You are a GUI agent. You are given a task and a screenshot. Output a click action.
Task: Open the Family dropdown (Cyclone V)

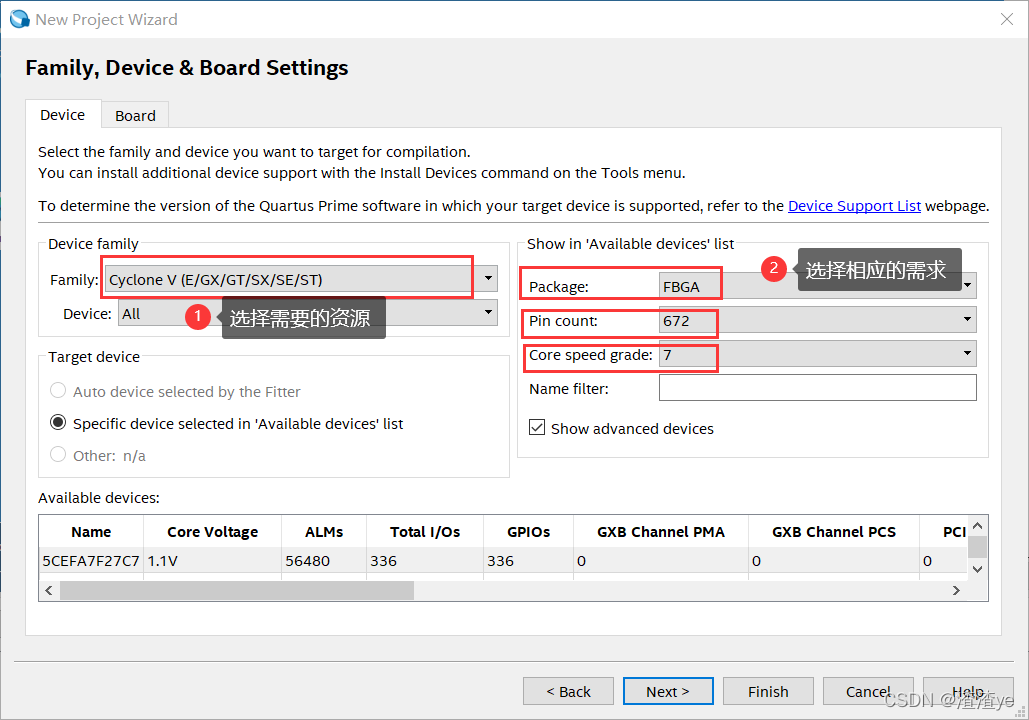[301, 280]
